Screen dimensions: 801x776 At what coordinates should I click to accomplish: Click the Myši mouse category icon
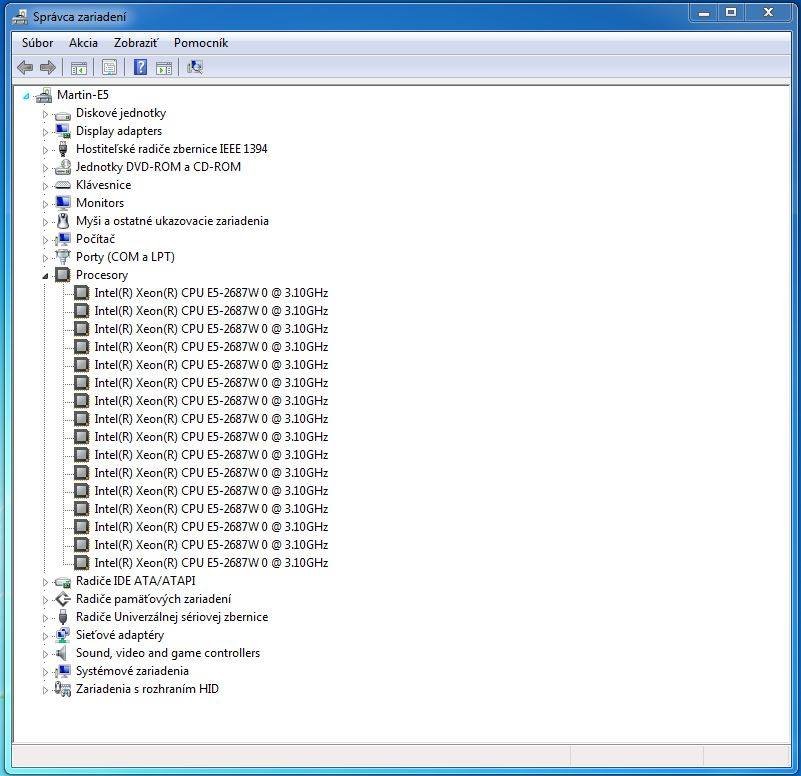click(x=62, y=221)
